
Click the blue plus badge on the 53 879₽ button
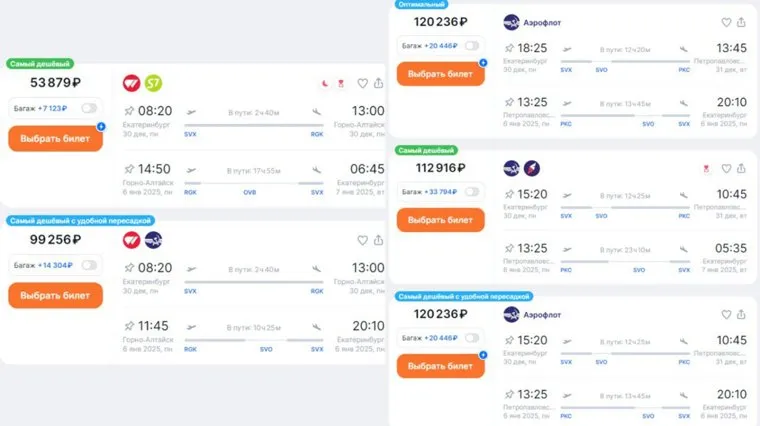pyautogui.click(x=101, y=127)
